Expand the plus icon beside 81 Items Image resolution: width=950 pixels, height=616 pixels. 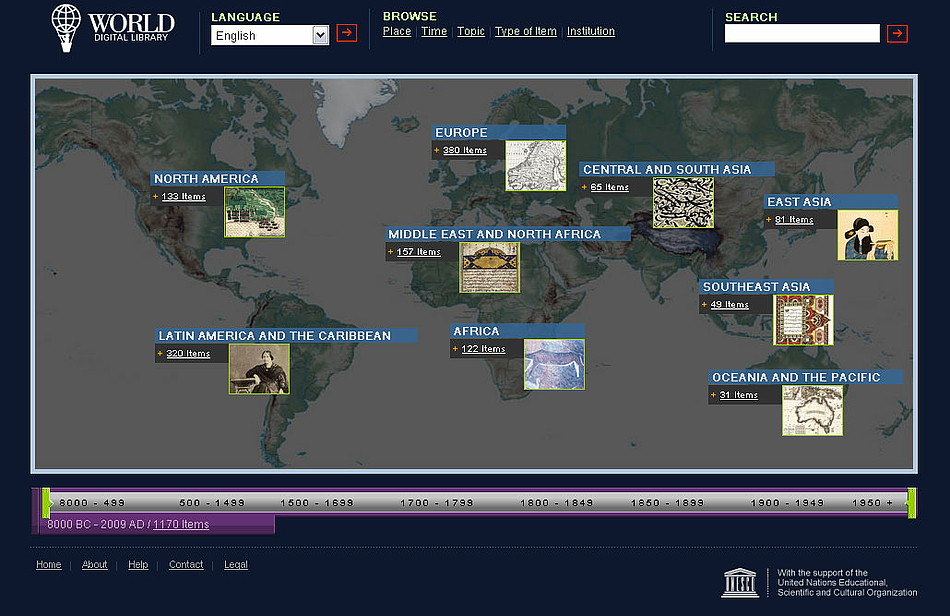click(x=768, y=219)
